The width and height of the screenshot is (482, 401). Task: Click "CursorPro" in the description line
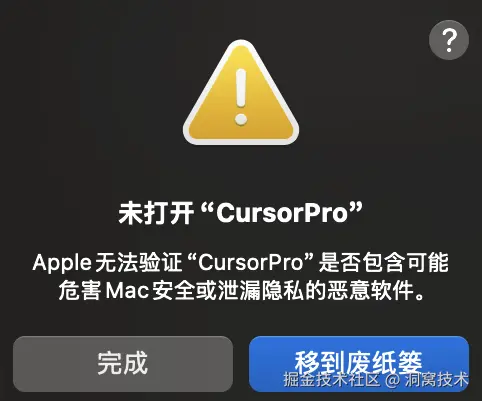[250, 263]
